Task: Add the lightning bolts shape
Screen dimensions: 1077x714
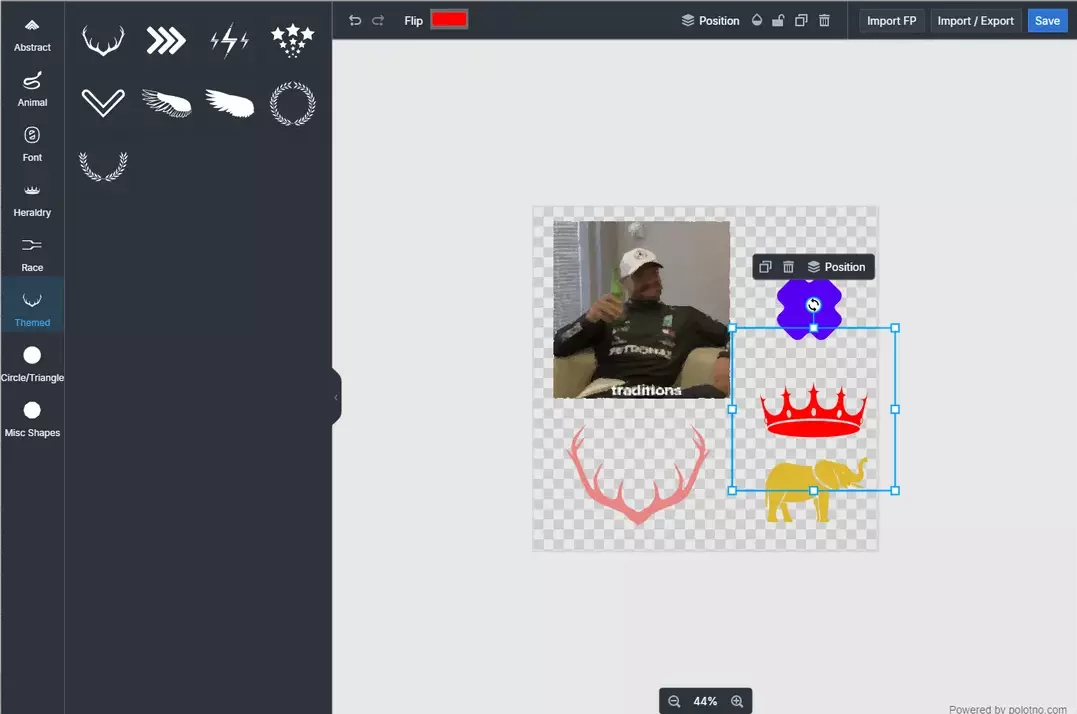Action: [229, 41]
